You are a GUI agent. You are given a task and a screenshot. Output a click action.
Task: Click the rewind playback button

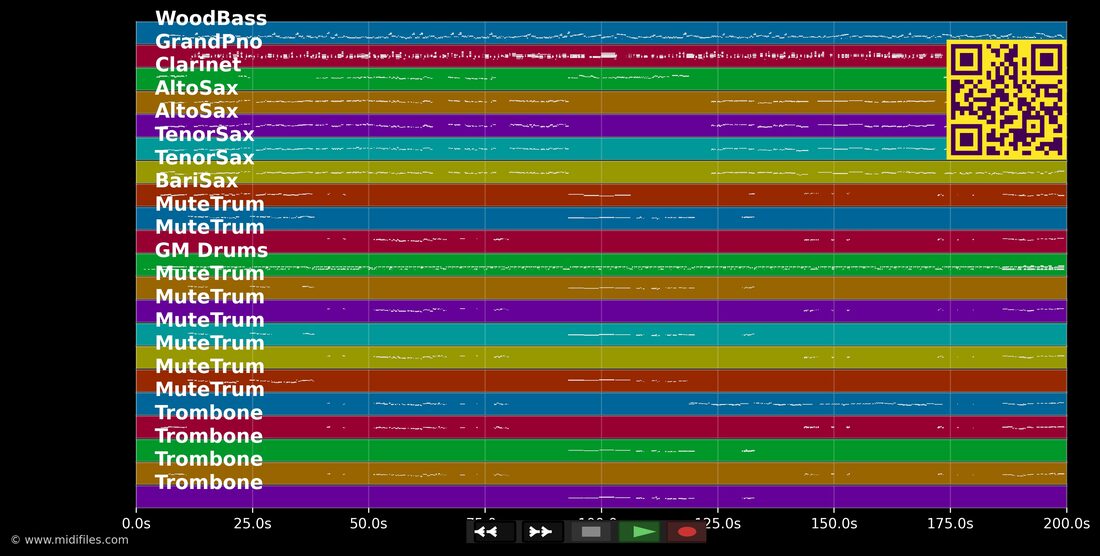pyautogui.click(x=495, y=531)
